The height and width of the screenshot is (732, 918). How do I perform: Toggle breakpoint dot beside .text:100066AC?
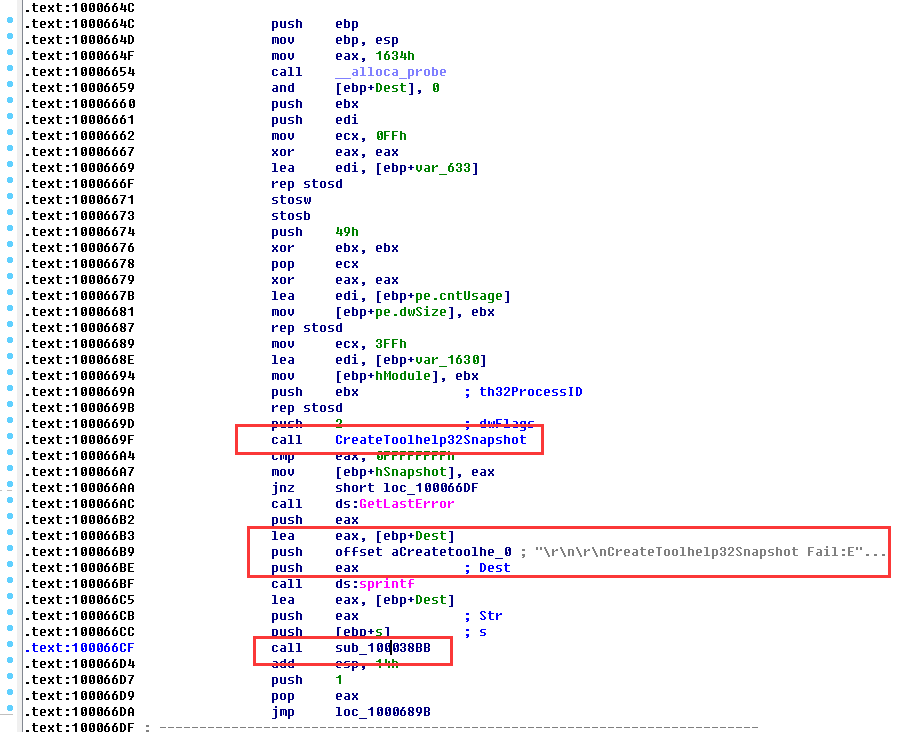[10, 500]
